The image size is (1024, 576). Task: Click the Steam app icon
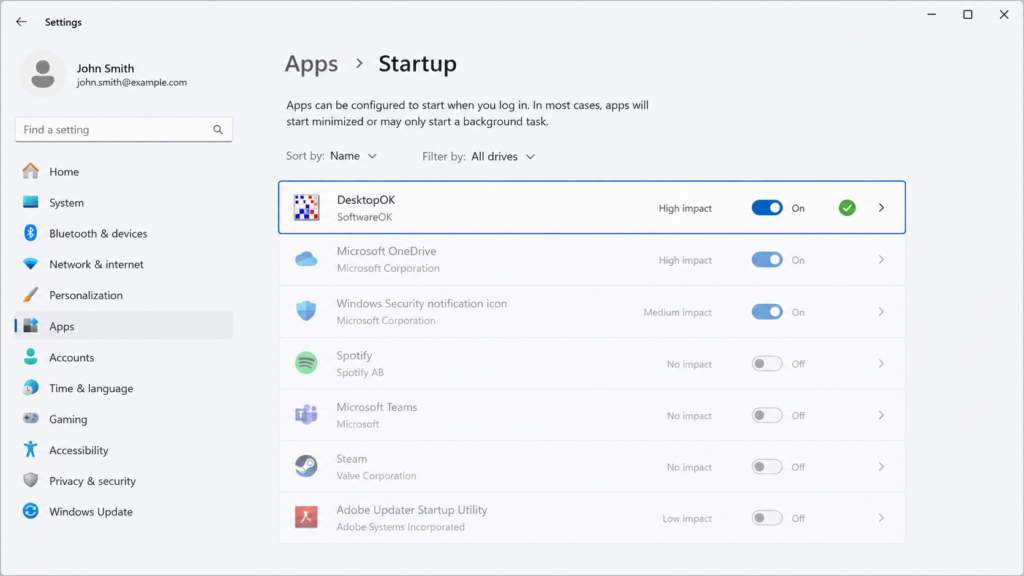(306, 466)
